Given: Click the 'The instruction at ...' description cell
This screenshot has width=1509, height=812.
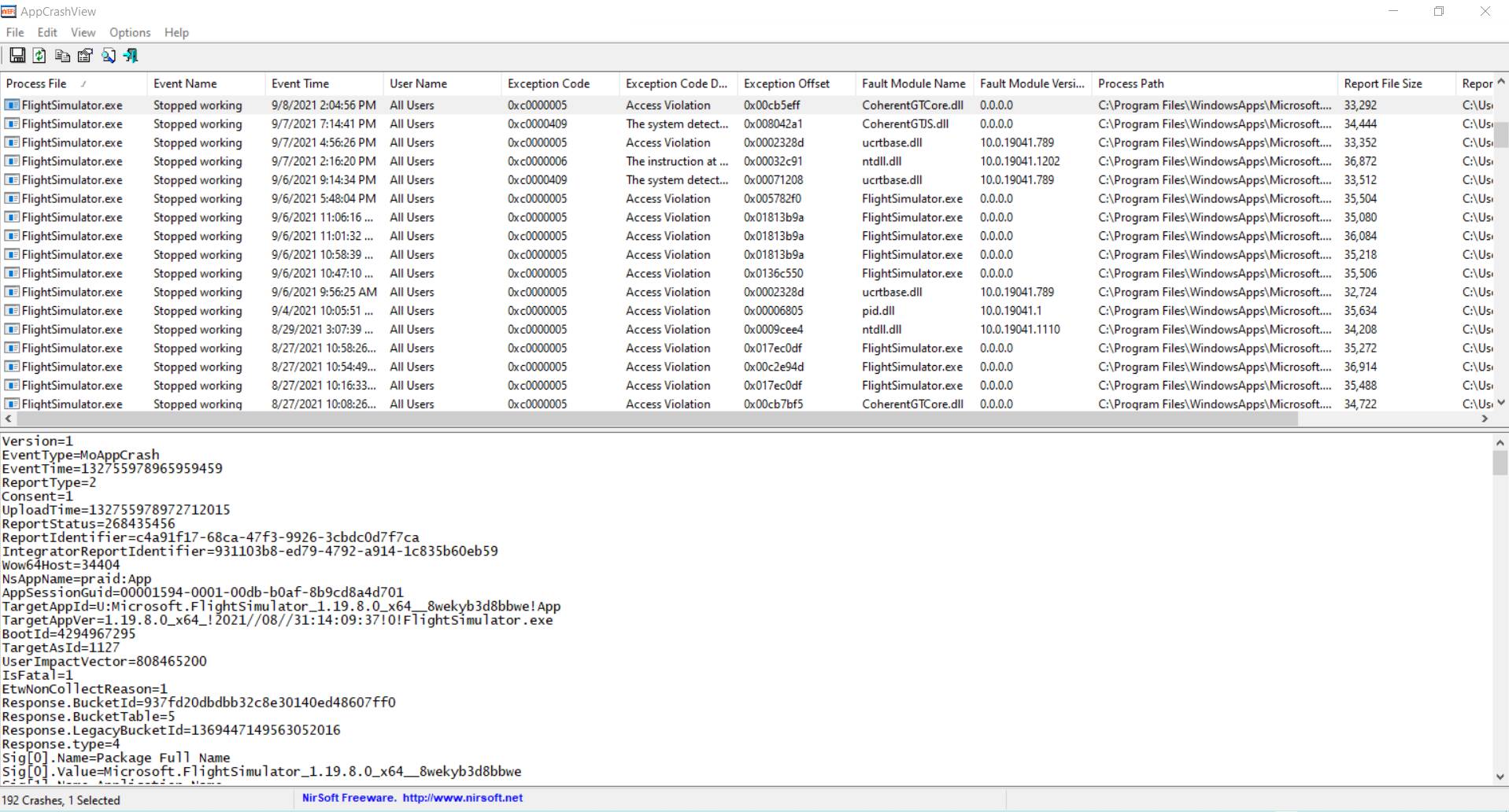Looking at the screenshot, I should pyautogui.click(x=677, y=161).
